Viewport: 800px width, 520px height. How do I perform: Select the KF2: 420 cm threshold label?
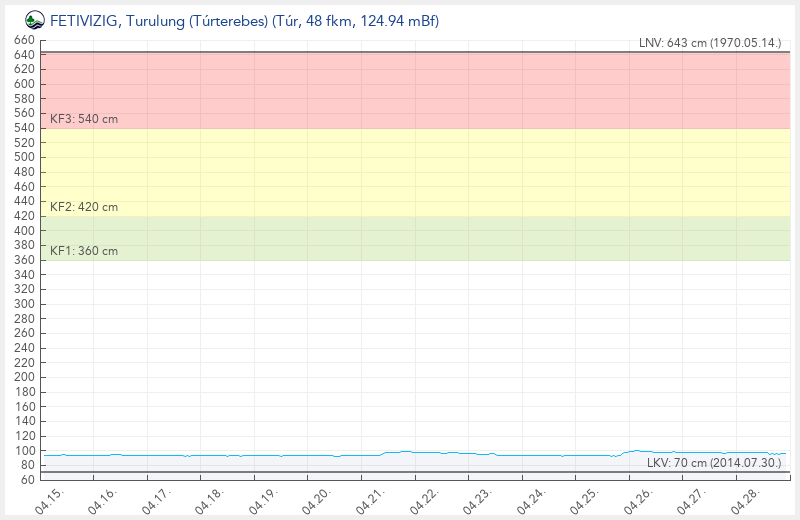pos(84,207)
